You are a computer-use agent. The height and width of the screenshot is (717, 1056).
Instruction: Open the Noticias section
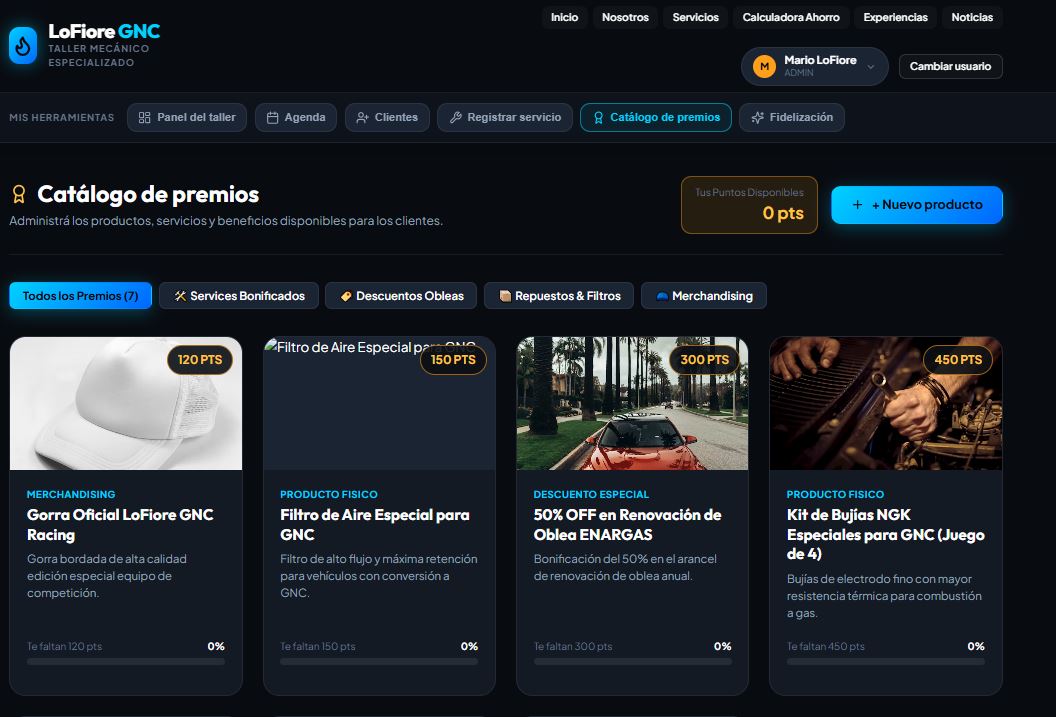click(972, 18)
